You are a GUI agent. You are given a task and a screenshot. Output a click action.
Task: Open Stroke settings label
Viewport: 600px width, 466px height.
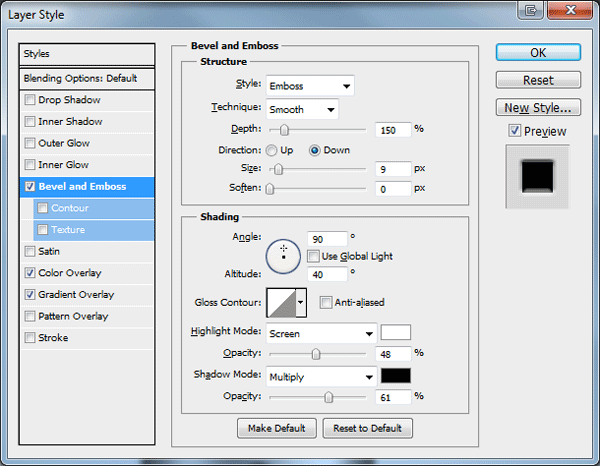(53, 338)
